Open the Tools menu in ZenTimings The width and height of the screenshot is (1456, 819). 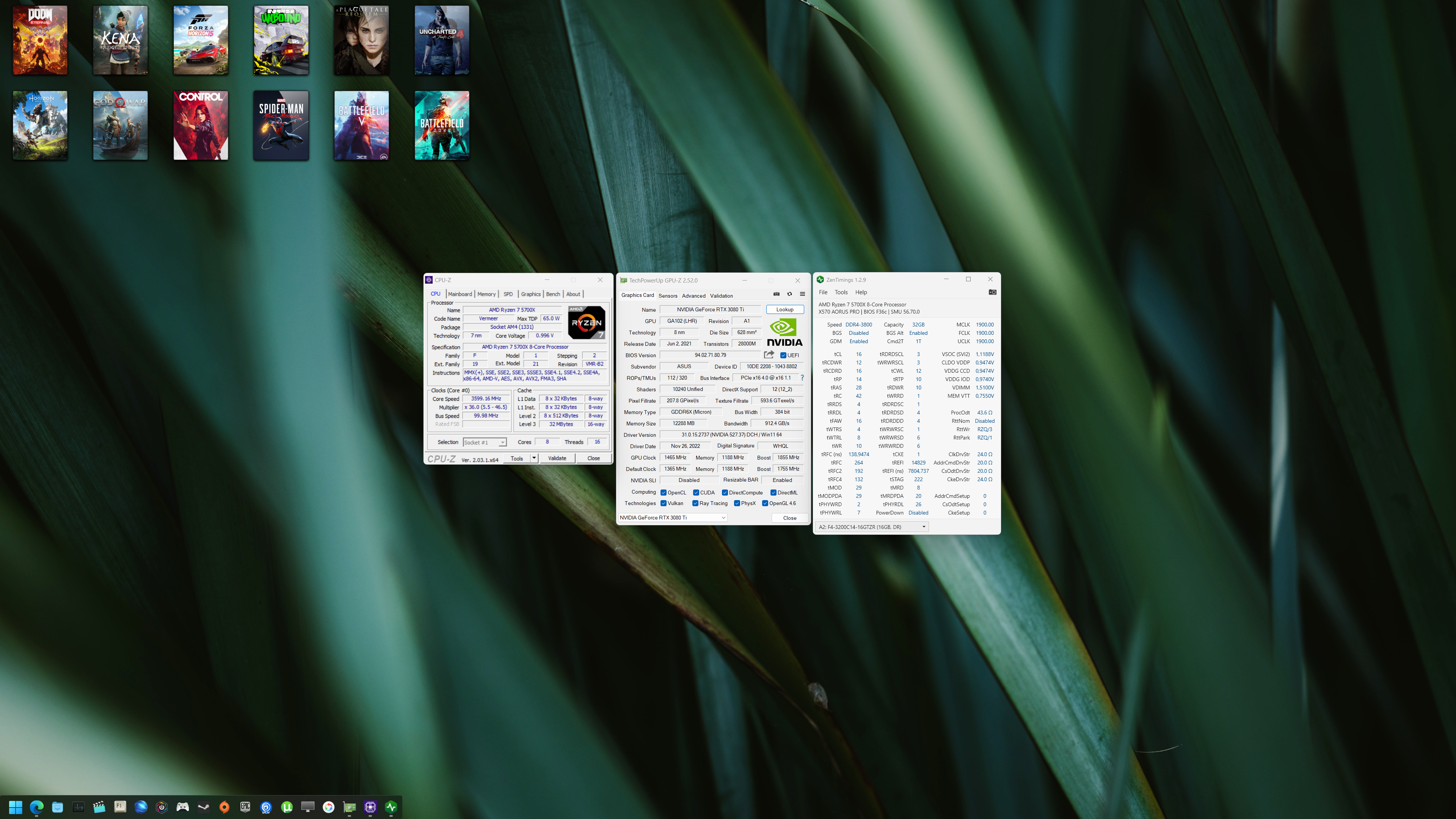point(841,292)
